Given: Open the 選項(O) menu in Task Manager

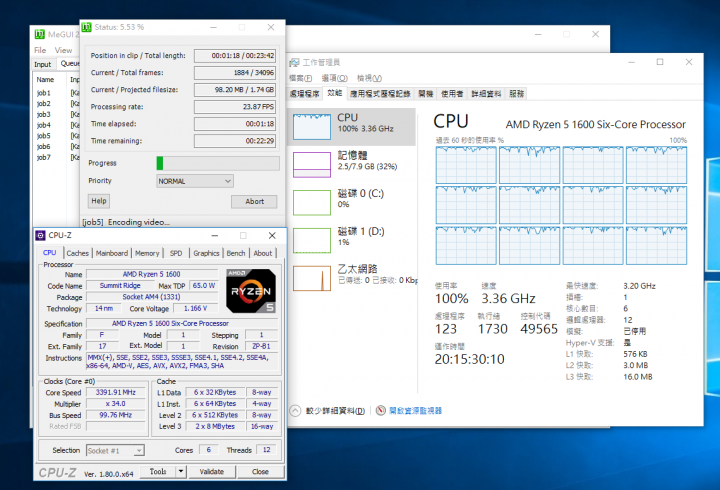Looking at the screenshot, I should (x=334, y=78).
